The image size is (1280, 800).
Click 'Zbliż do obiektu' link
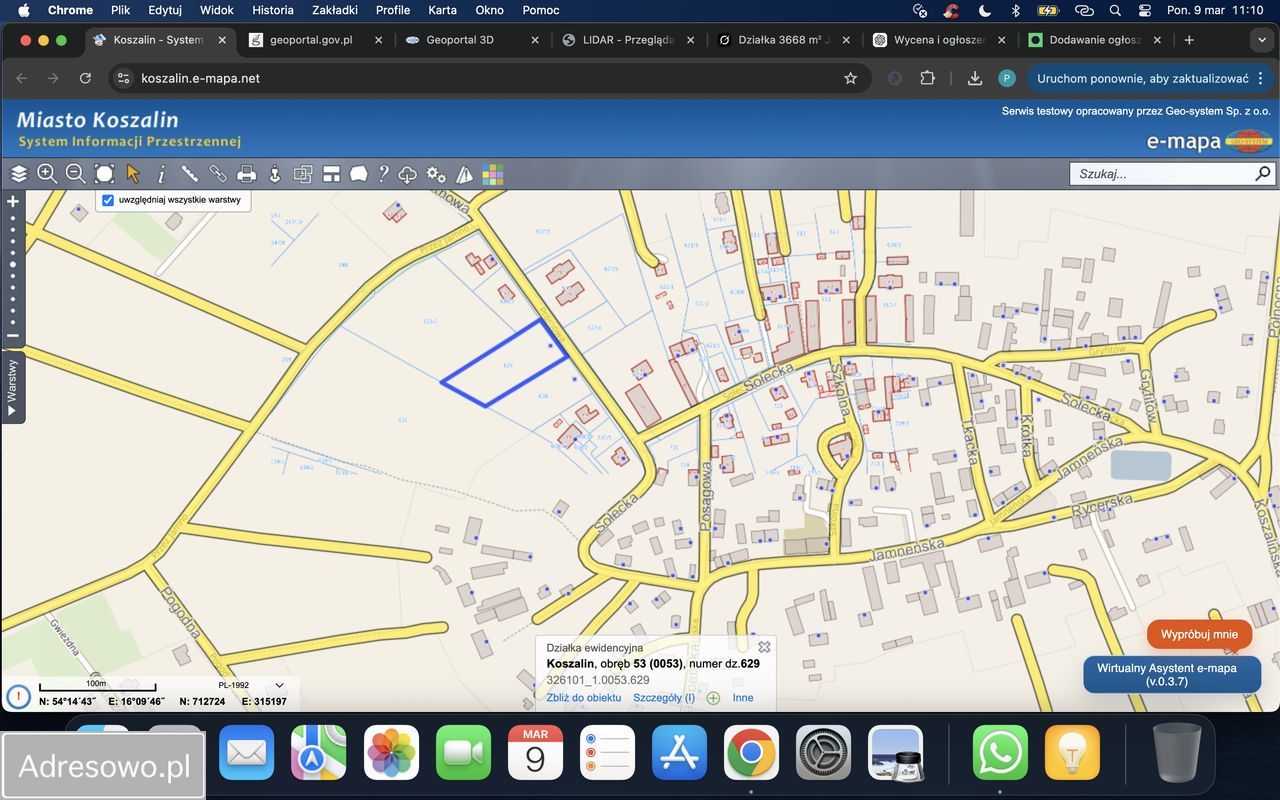click(x=584, y=698)
